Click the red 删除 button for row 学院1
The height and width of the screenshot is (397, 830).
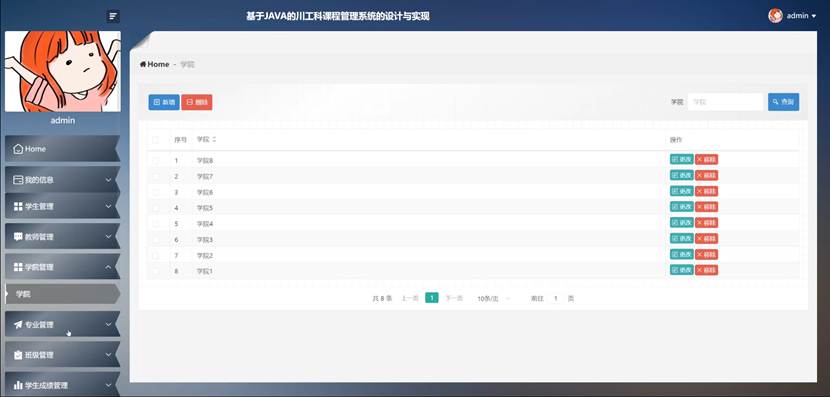coord(707,270)
